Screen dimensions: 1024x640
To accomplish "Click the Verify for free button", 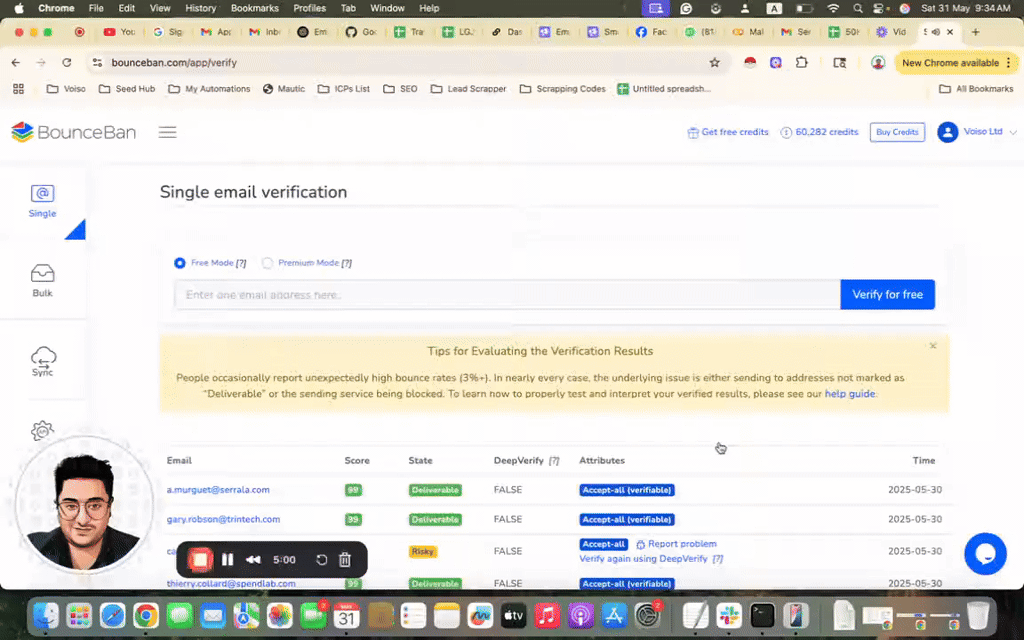I will point(887,295).
